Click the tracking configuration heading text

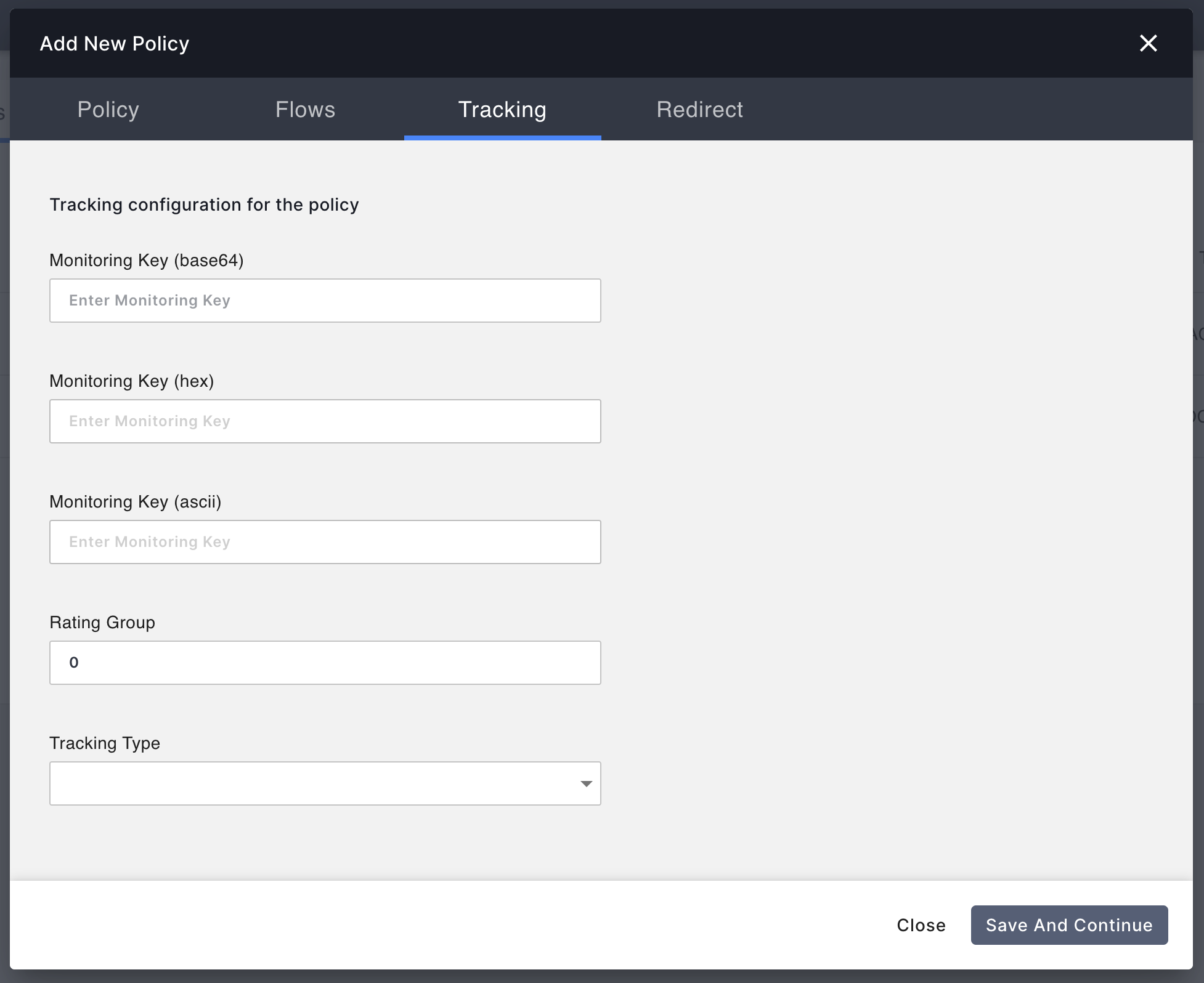205,204
